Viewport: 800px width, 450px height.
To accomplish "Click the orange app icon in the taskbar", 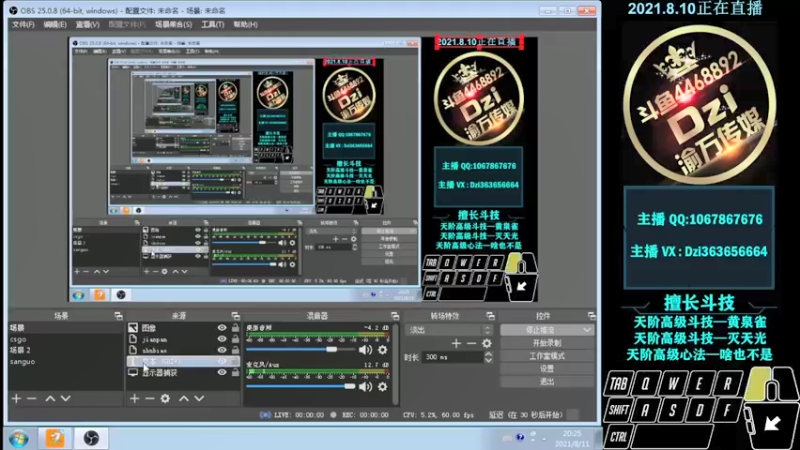I will [55, 438].
